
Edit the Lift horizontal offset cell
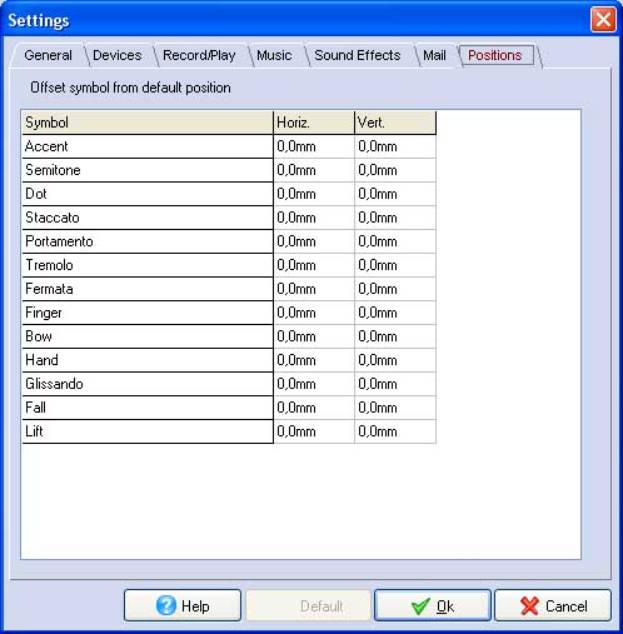pyautogui.click(x=314, y=431)
